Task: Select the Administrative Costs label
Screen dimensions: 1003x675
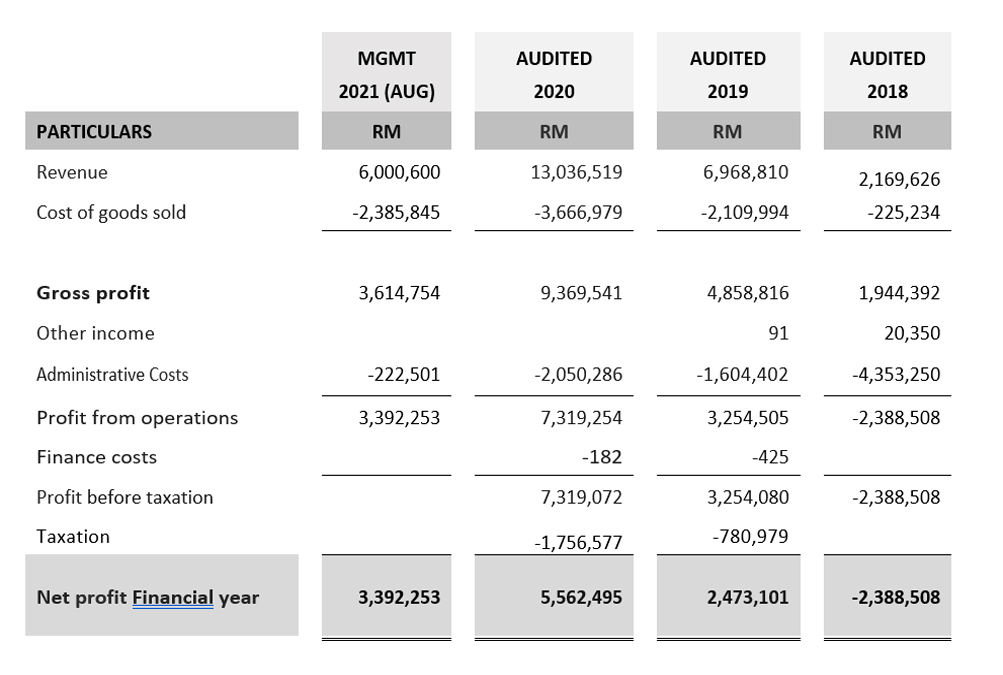Action: pyautogui.click(x=112, y=375)
